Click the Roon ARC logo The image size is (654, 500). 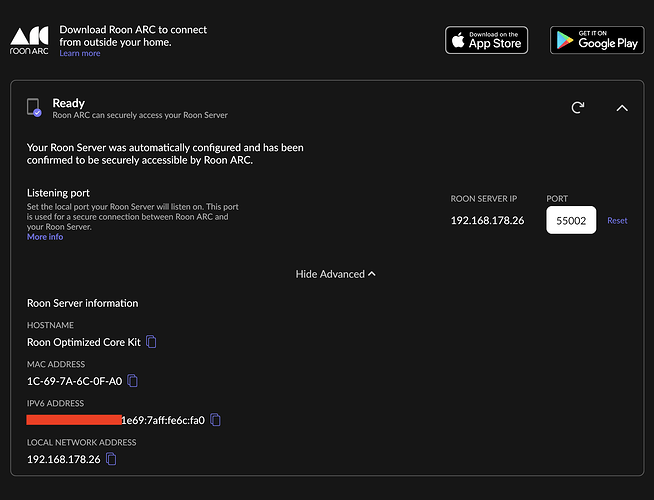[x=28, y=41]
